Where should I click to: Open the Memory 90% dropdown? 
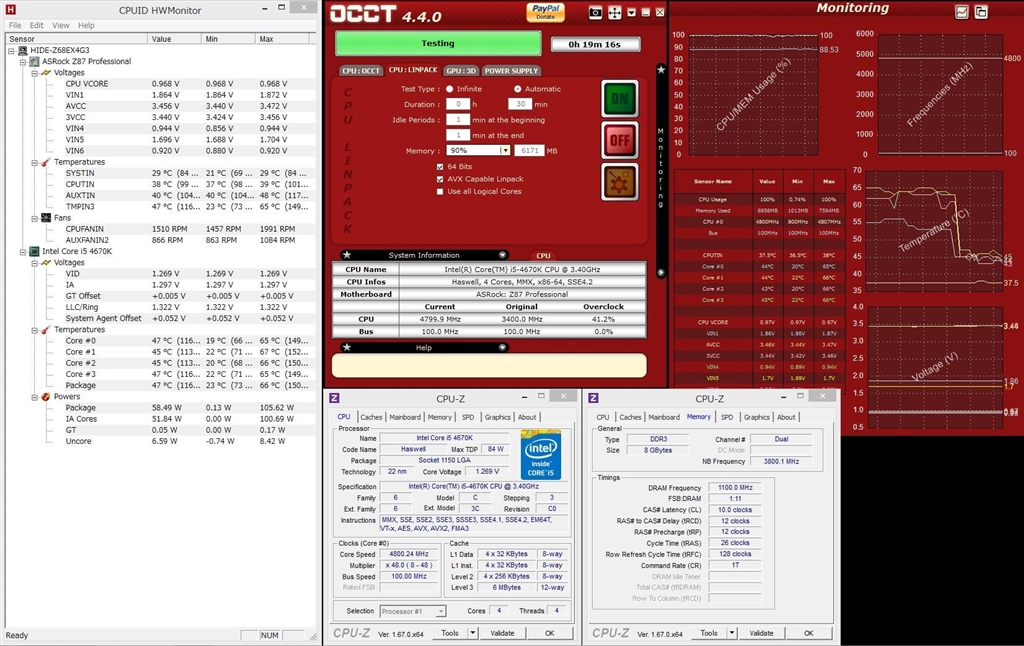coord(504,150)
